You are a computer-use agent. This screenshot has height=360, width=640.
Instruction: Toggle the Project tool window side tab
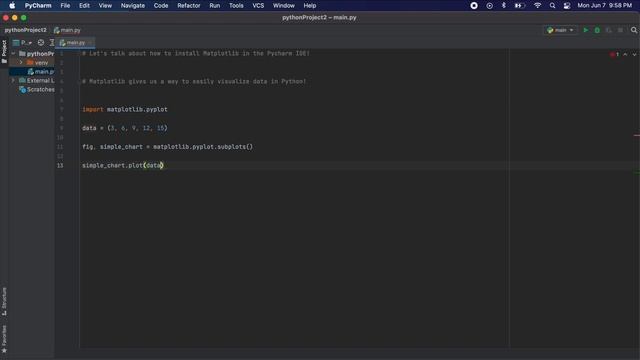coord(4,51)
